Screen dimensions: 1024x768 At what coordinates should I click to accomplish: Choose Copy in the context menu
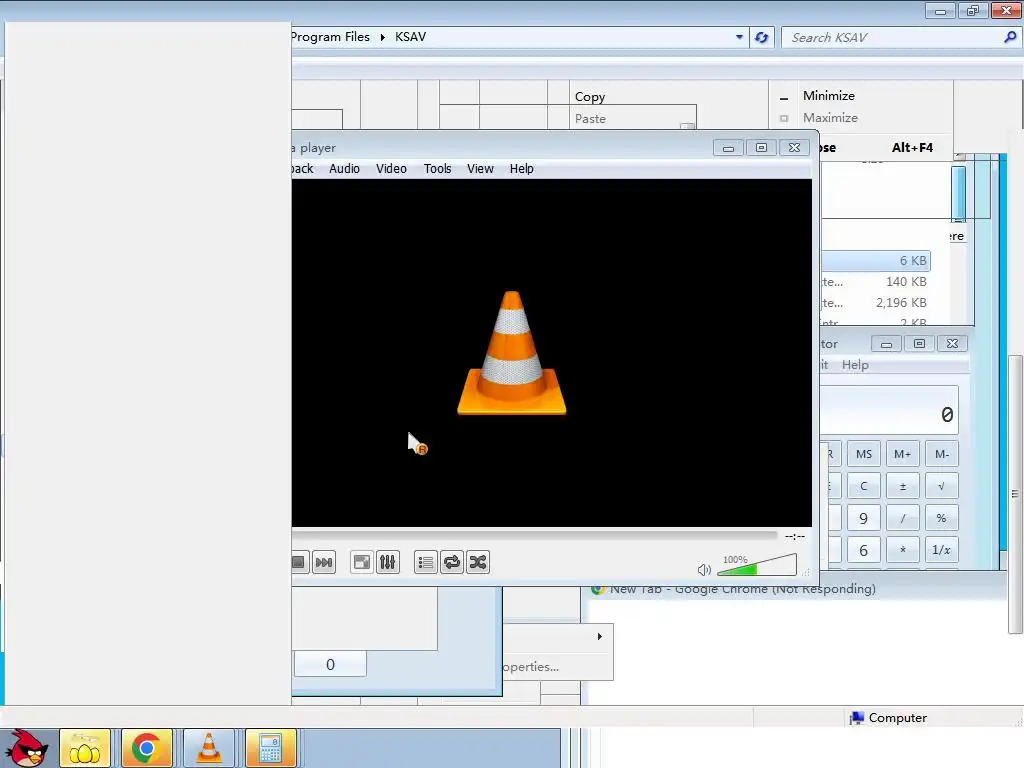coord(590,97)
